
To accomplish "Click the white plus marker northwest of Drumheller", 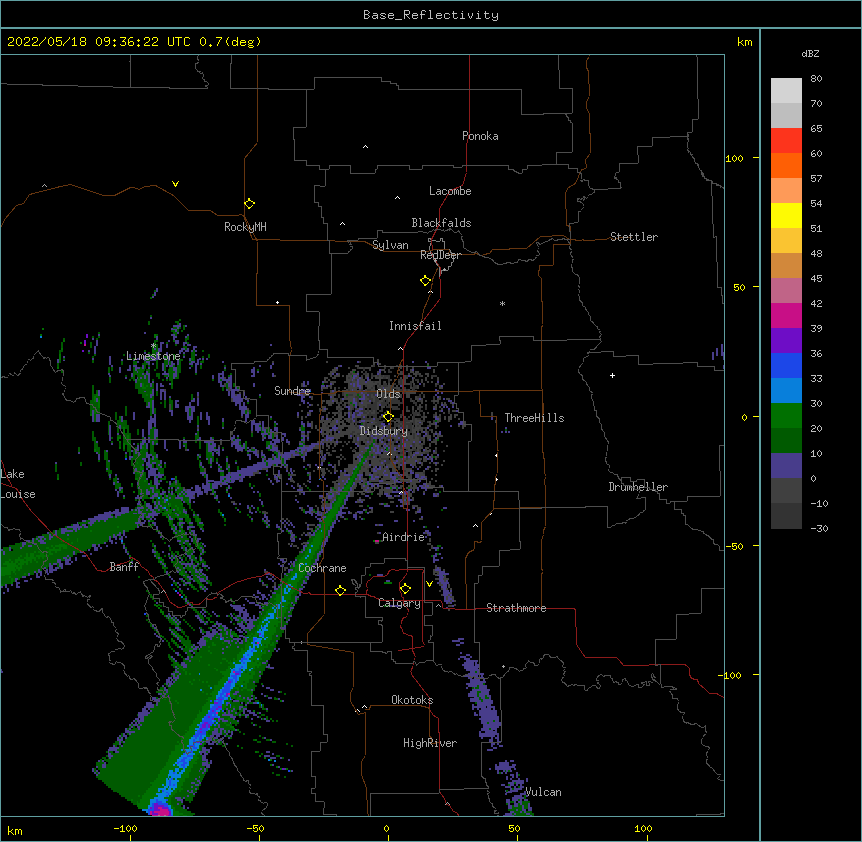I will point(612,375).
